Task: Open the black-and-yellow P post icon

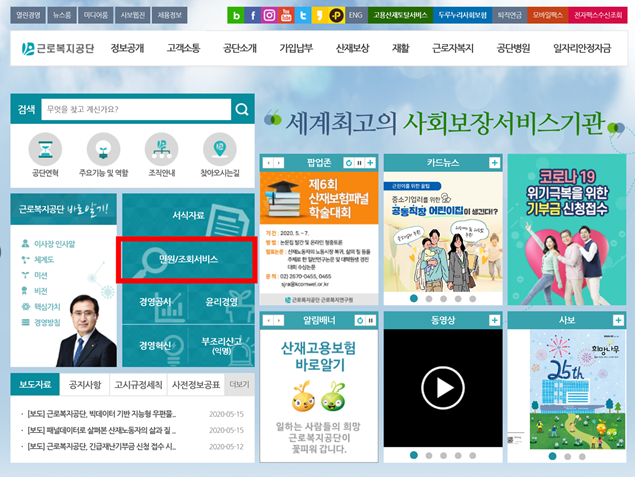Action: pyautogui.click(x=336, y=15)
